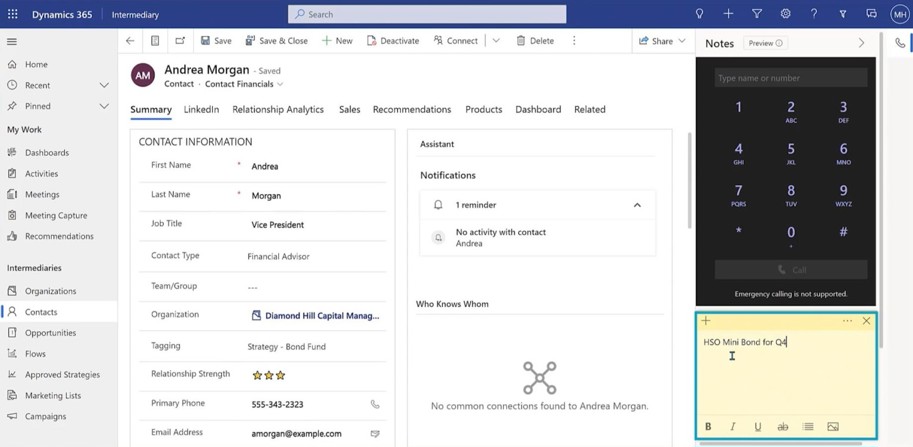Open the sticky note more options ellipsis
The image size is (913, 447).
pos(847,321)
